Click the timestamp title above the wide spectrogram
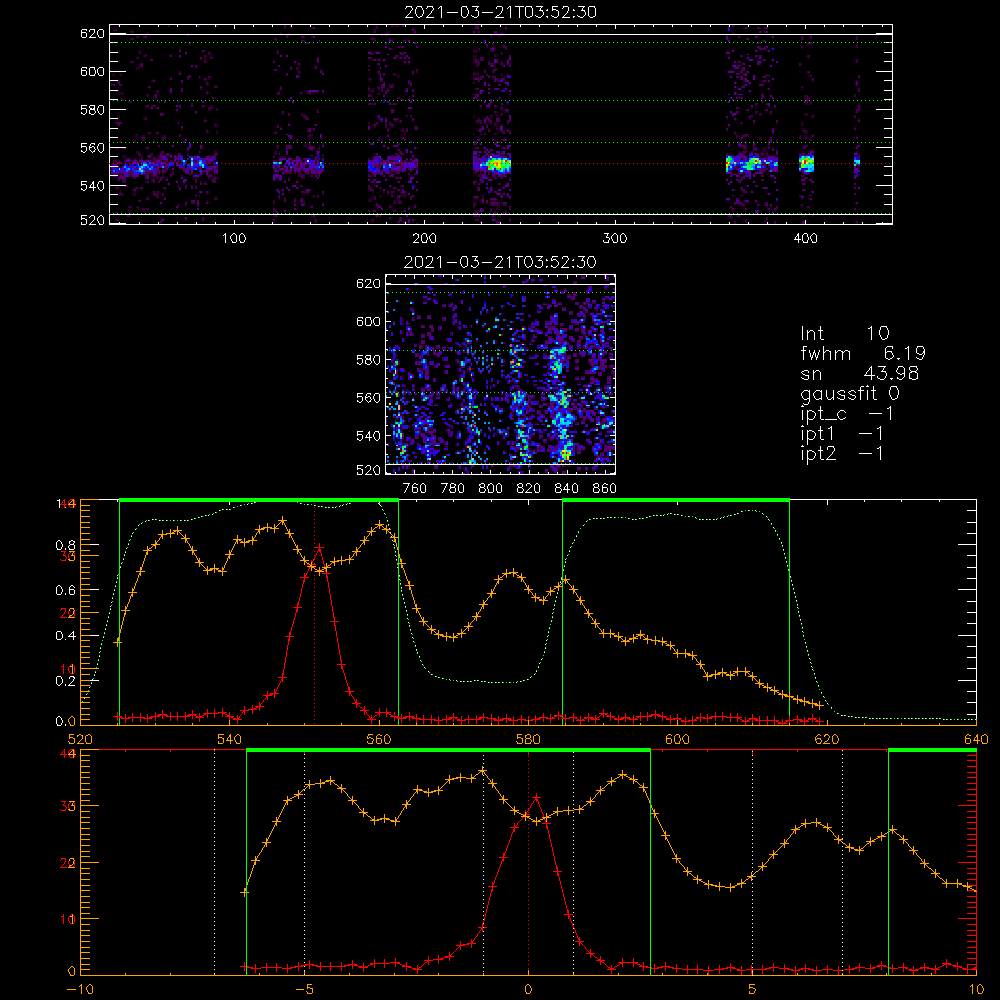Screen dimensions: 1000x1000 pos(501,12)
